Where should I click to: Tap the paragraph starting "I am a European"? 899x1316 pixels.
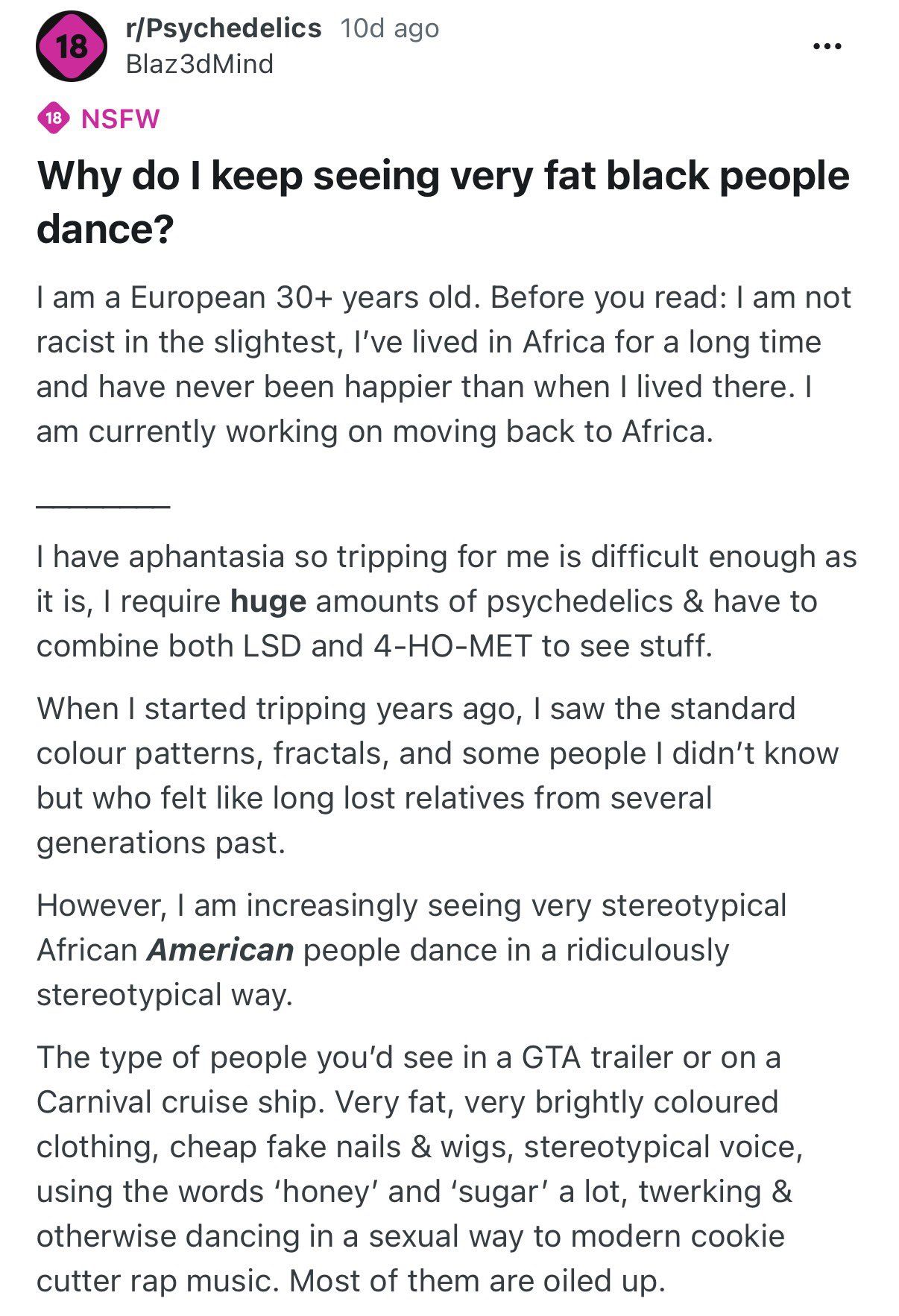(x=444, y=364)
